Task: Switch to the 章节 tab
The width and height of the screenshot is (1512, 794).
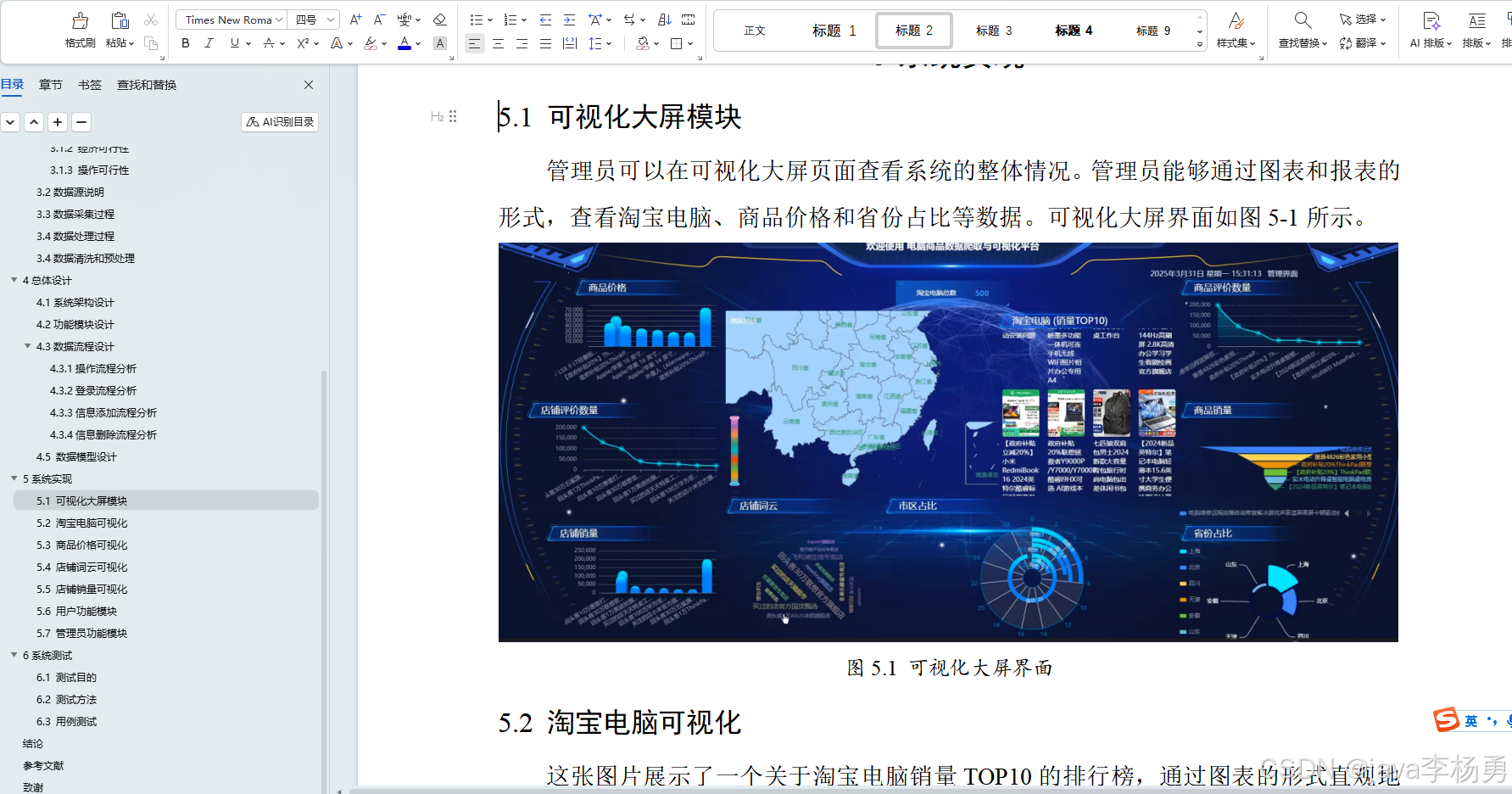Action: [51, 85]
